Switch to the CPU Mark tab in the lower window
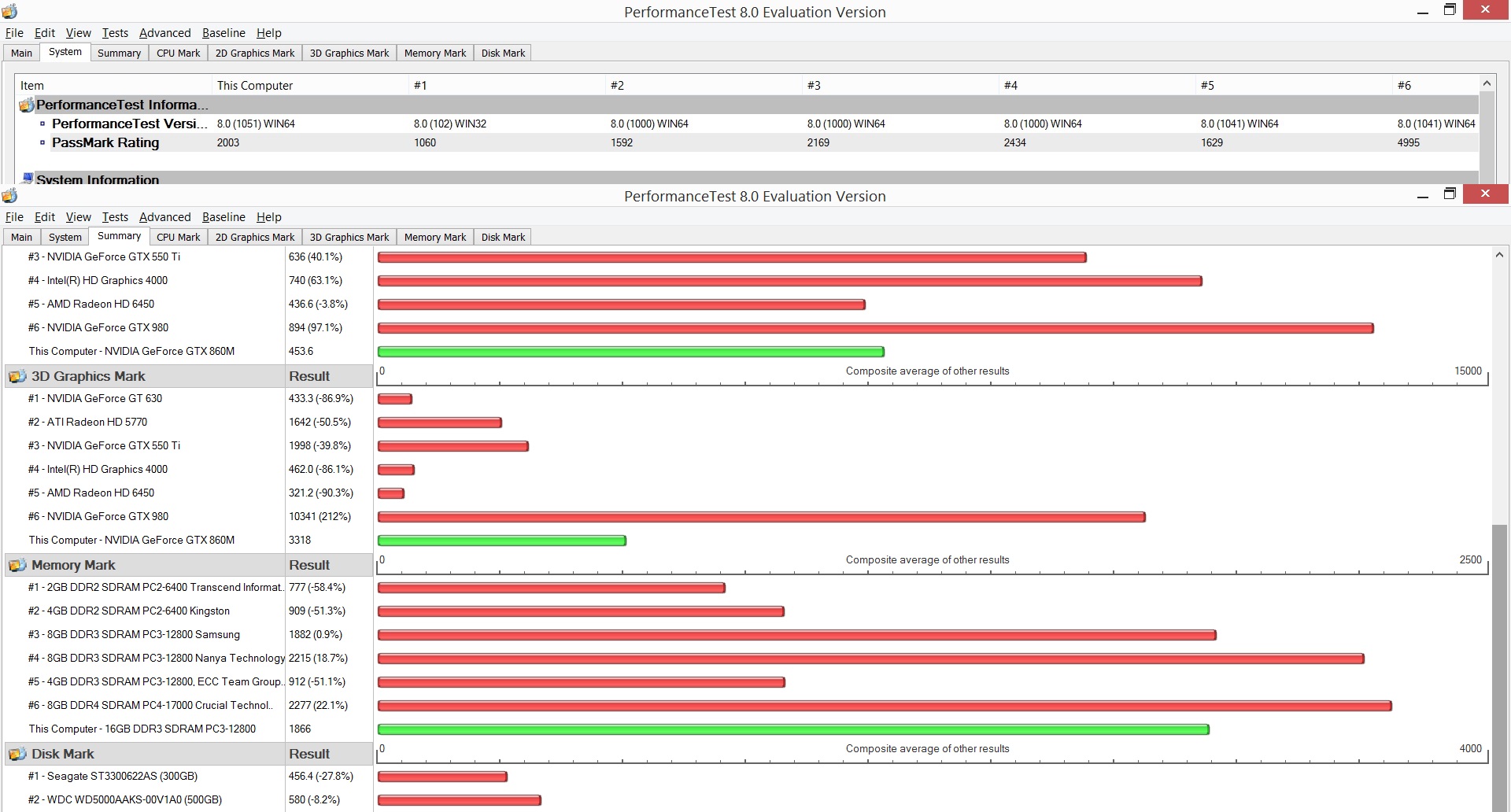 (x=179, y=237)
